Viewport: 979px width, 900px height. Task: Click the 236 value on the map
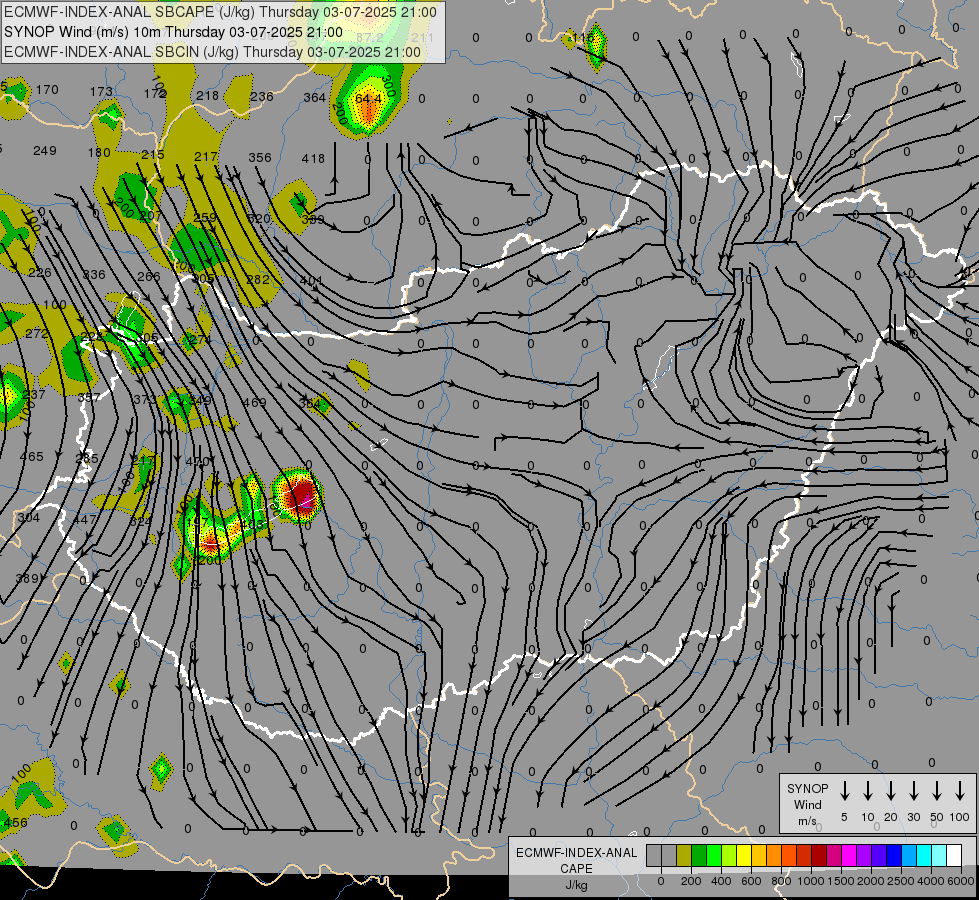click(262, 96)
